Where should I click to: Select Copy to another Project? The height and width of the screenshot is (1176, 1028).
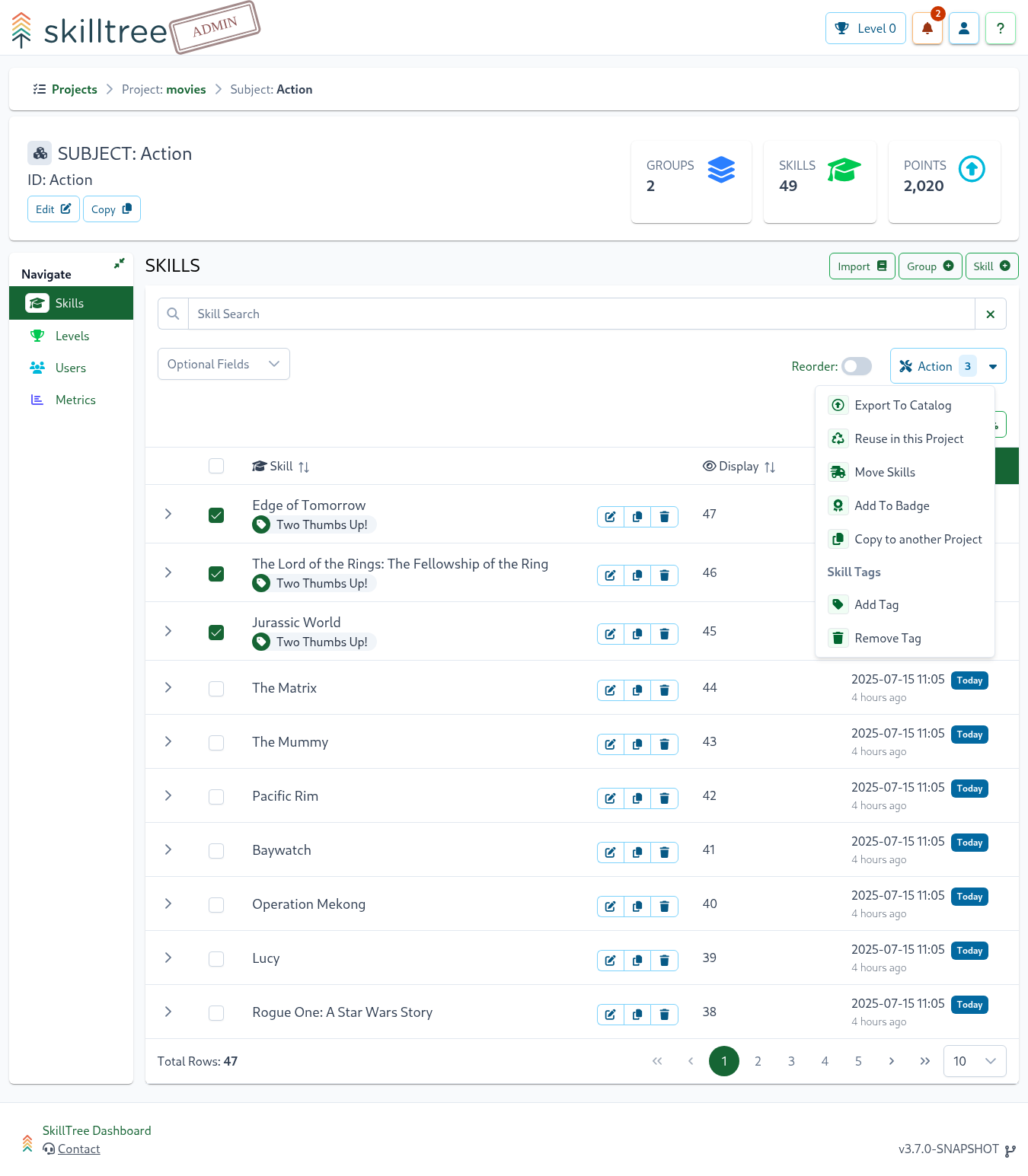(x=905, y=539)
